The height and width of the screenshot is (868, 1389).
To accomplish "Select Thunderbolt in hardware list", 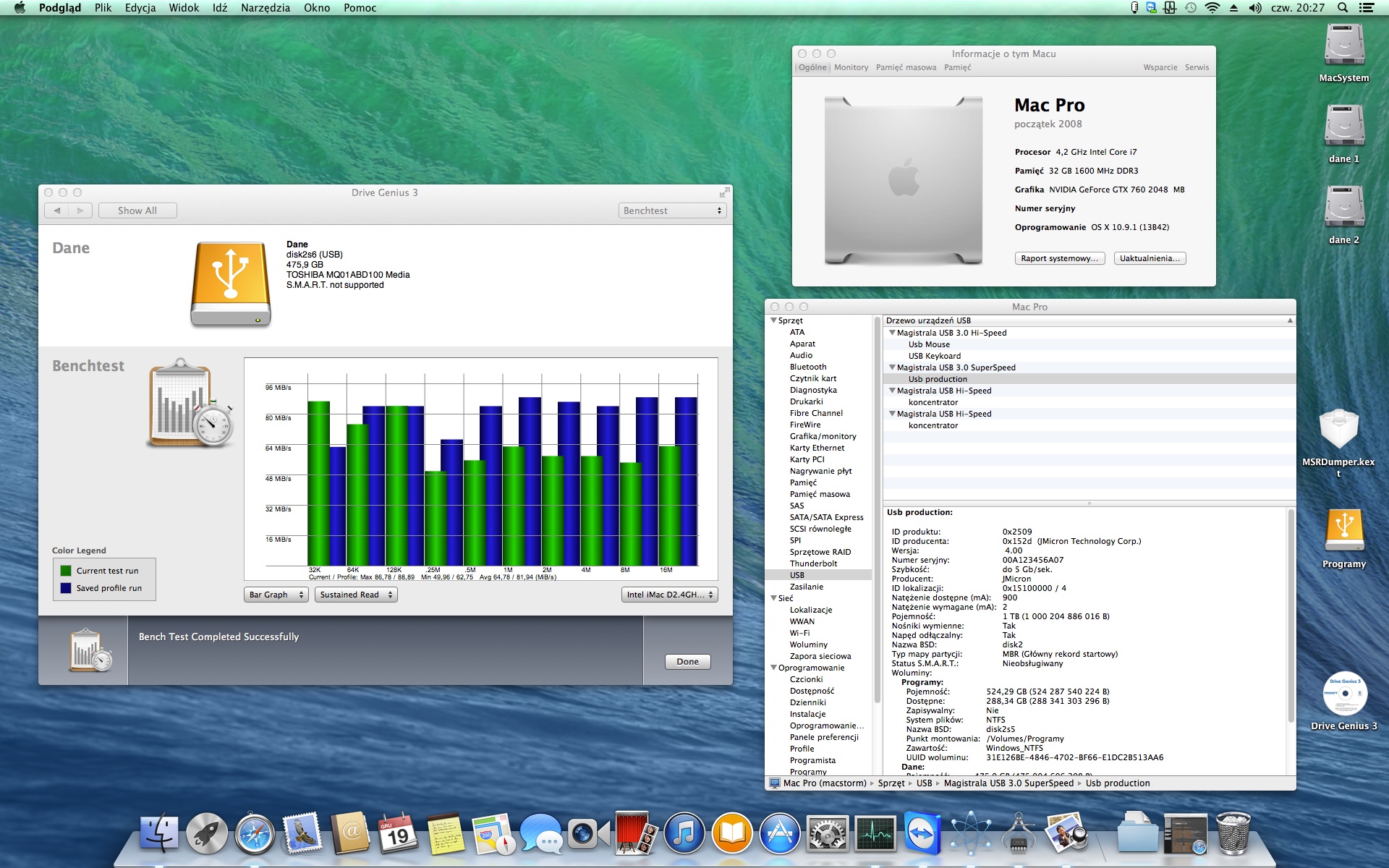I will coord(813,563).
